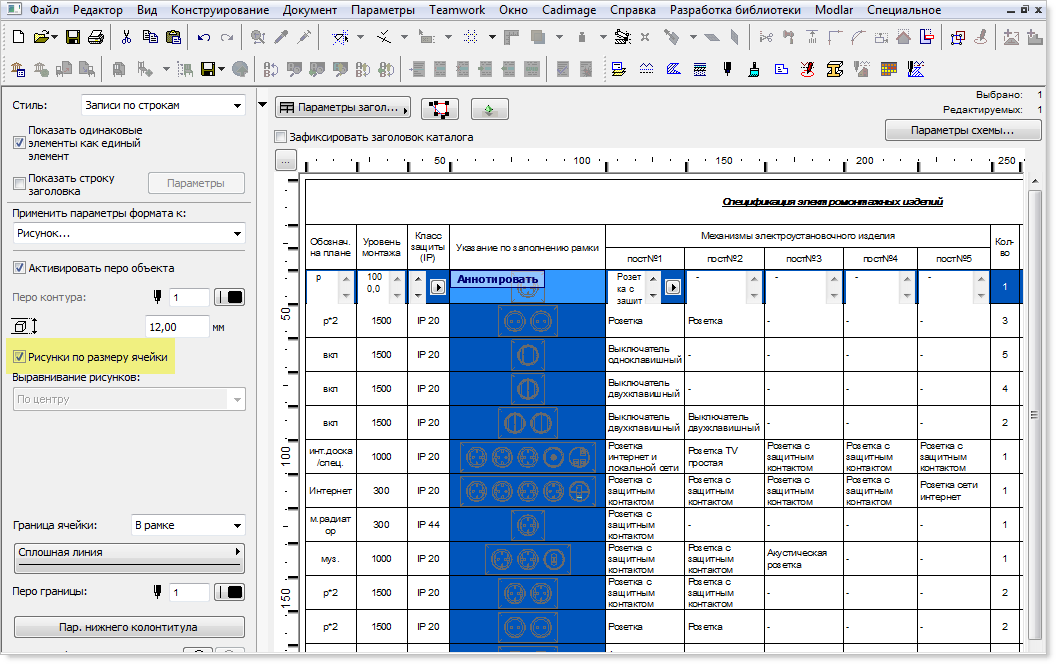Click the 'Аннотировать' button in the selected row
The image size is (1056, 664).
point(498,279)
